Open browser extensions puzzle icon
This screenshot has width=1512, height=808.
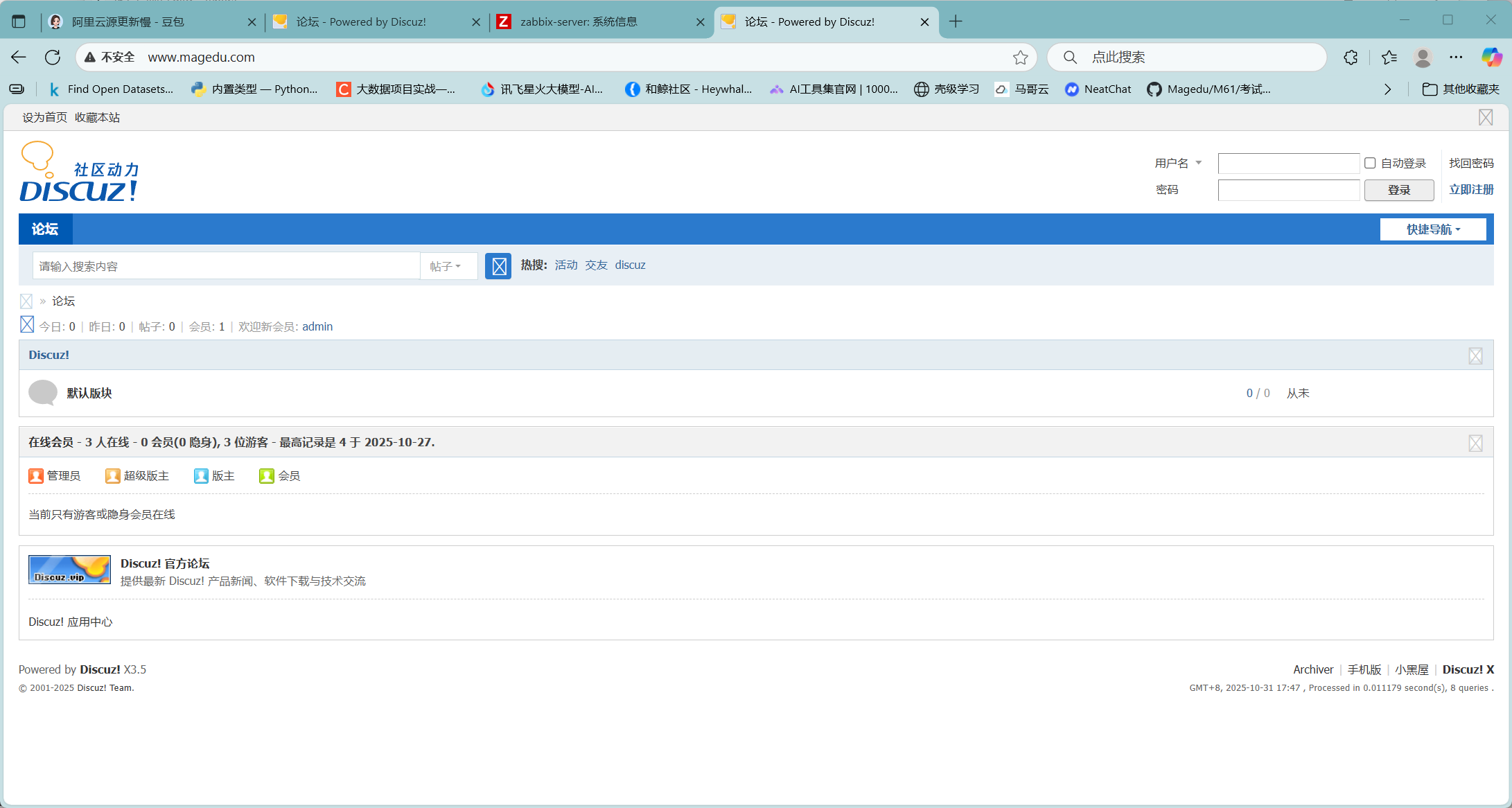[1351, 58]
